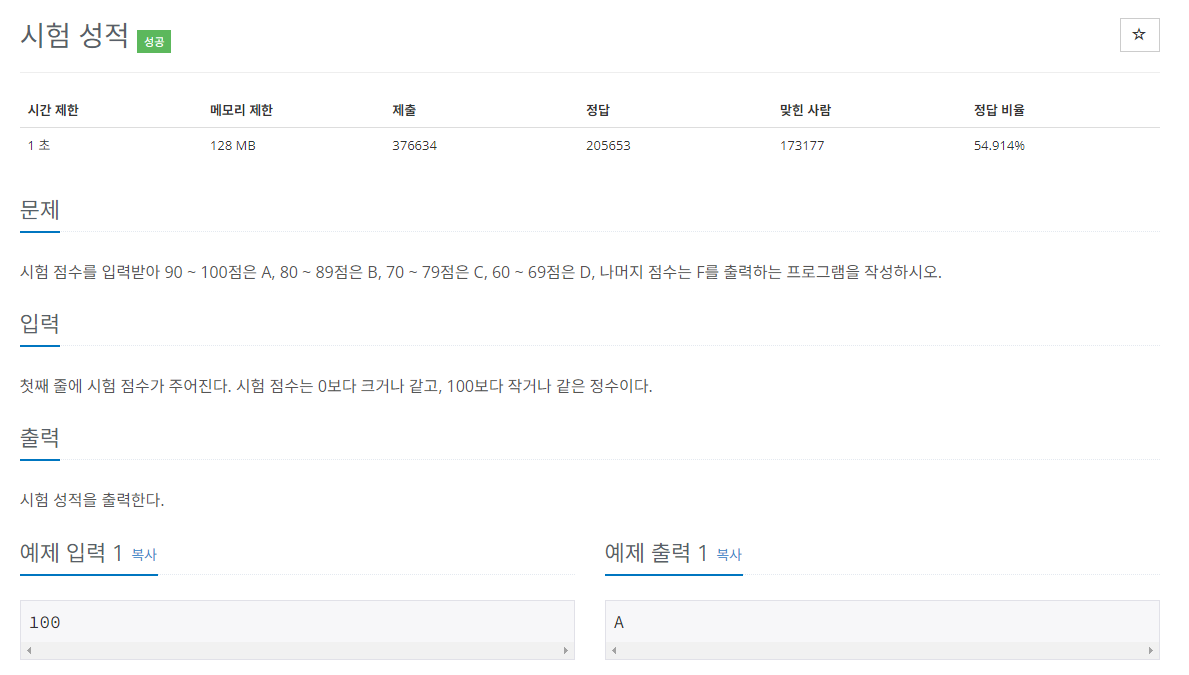Screen dimensions: 1189x675
Task: Click right scroll arrow of example input box
Action: coord(566,651)
